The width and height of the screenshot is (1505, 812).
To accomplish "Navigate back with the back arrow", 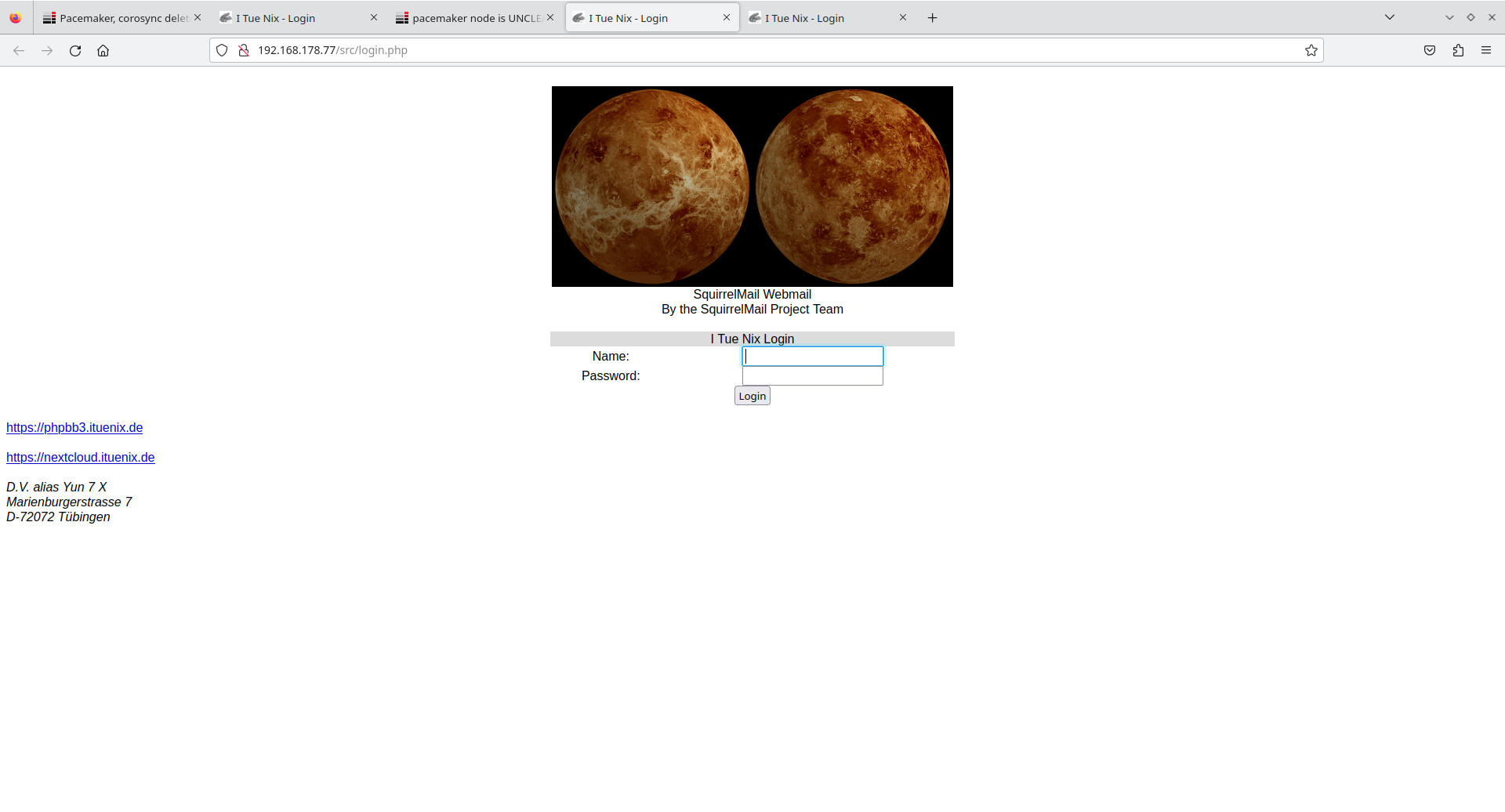I will tap(18, 50).
